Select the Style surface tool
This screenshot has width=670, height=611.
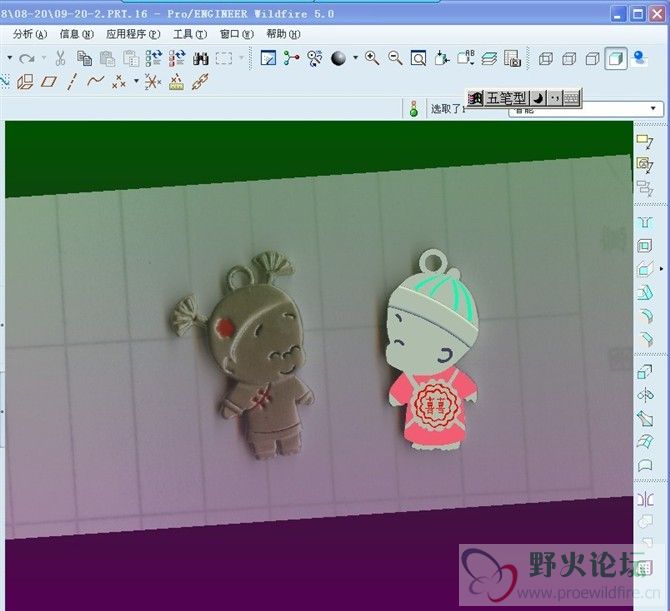[x=645, y=465]
